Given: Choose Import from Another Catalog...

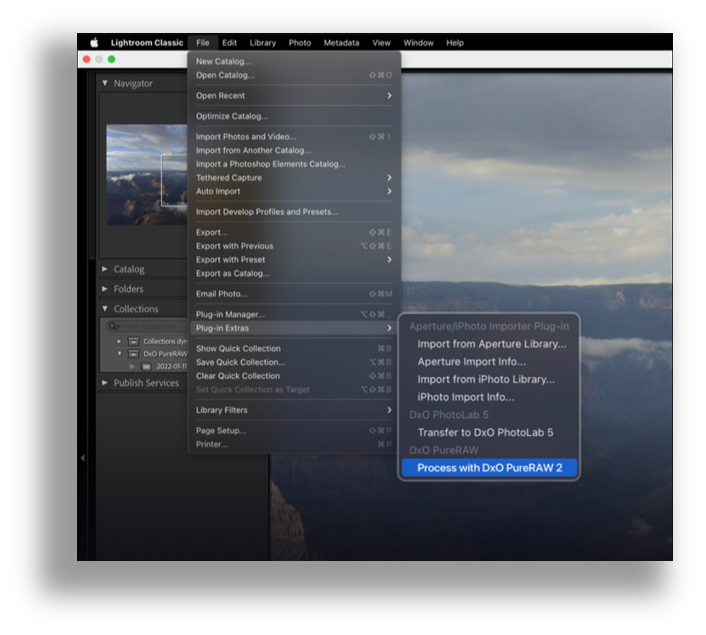Looking at the screenshot, I should (x=294, y=150).
